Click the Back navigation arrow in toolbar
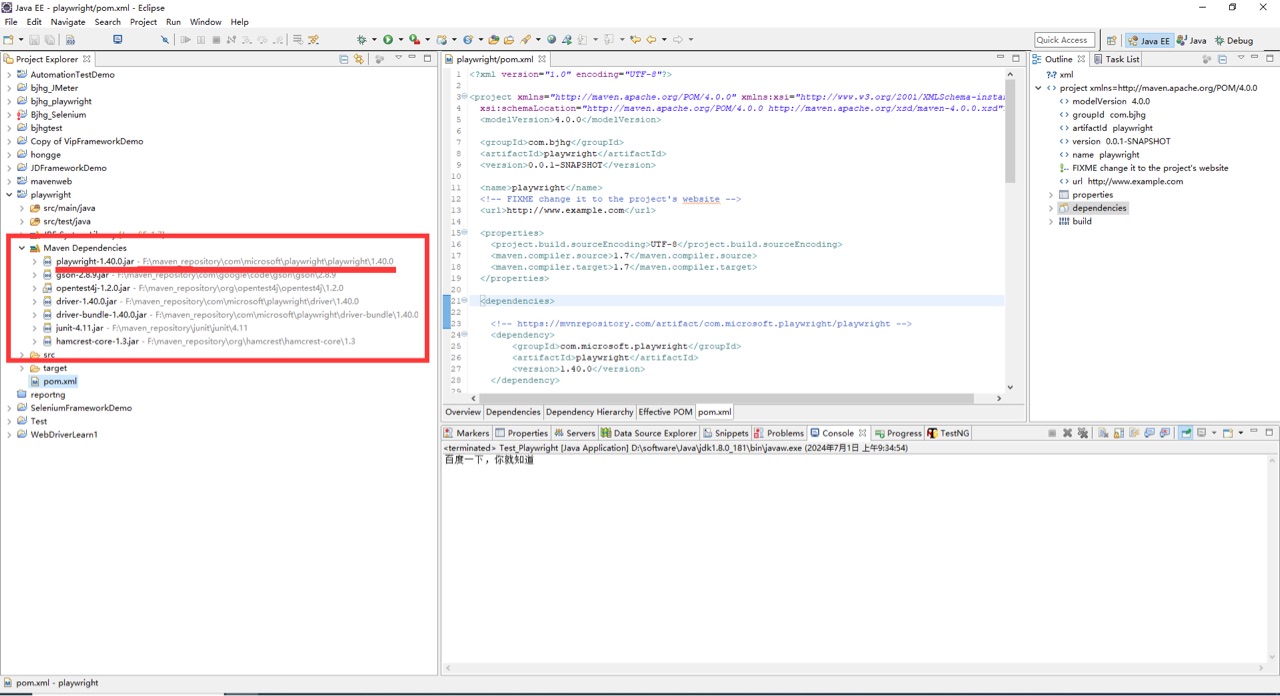The image size is (1280, 696). 651,40
